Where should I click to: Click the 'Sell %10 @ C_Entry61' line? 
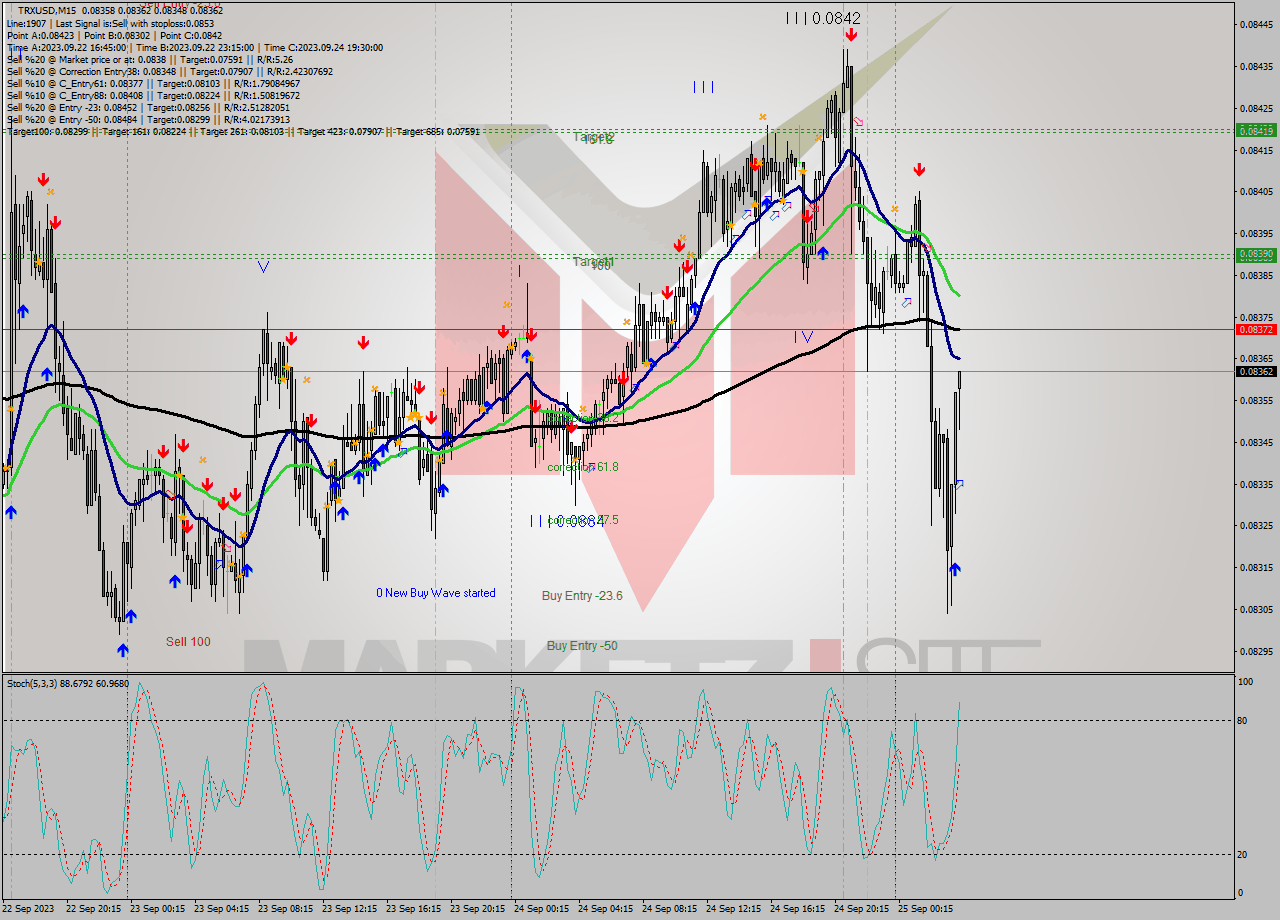pos(153,83)
